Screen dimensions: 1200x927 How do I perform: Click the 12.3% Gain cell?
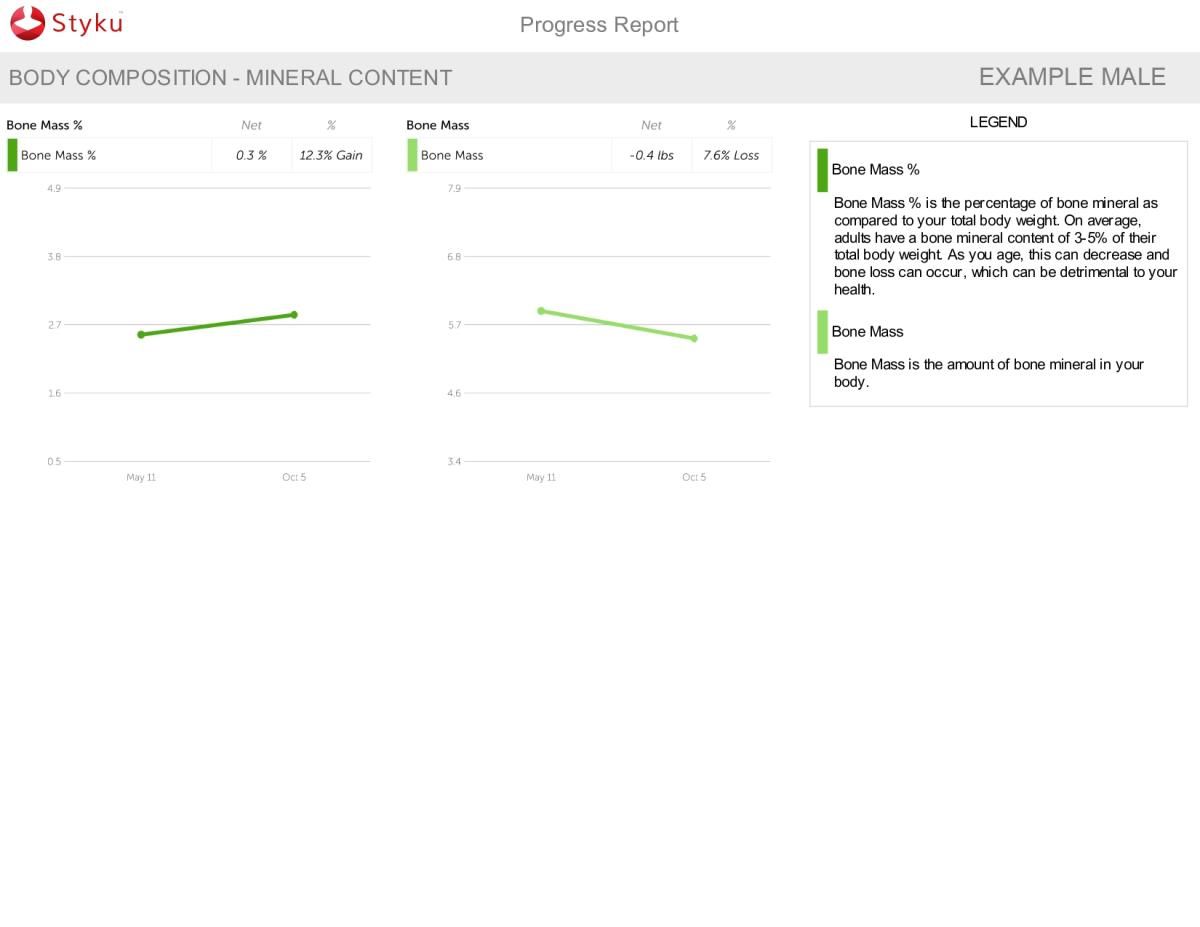coord(331,155)
